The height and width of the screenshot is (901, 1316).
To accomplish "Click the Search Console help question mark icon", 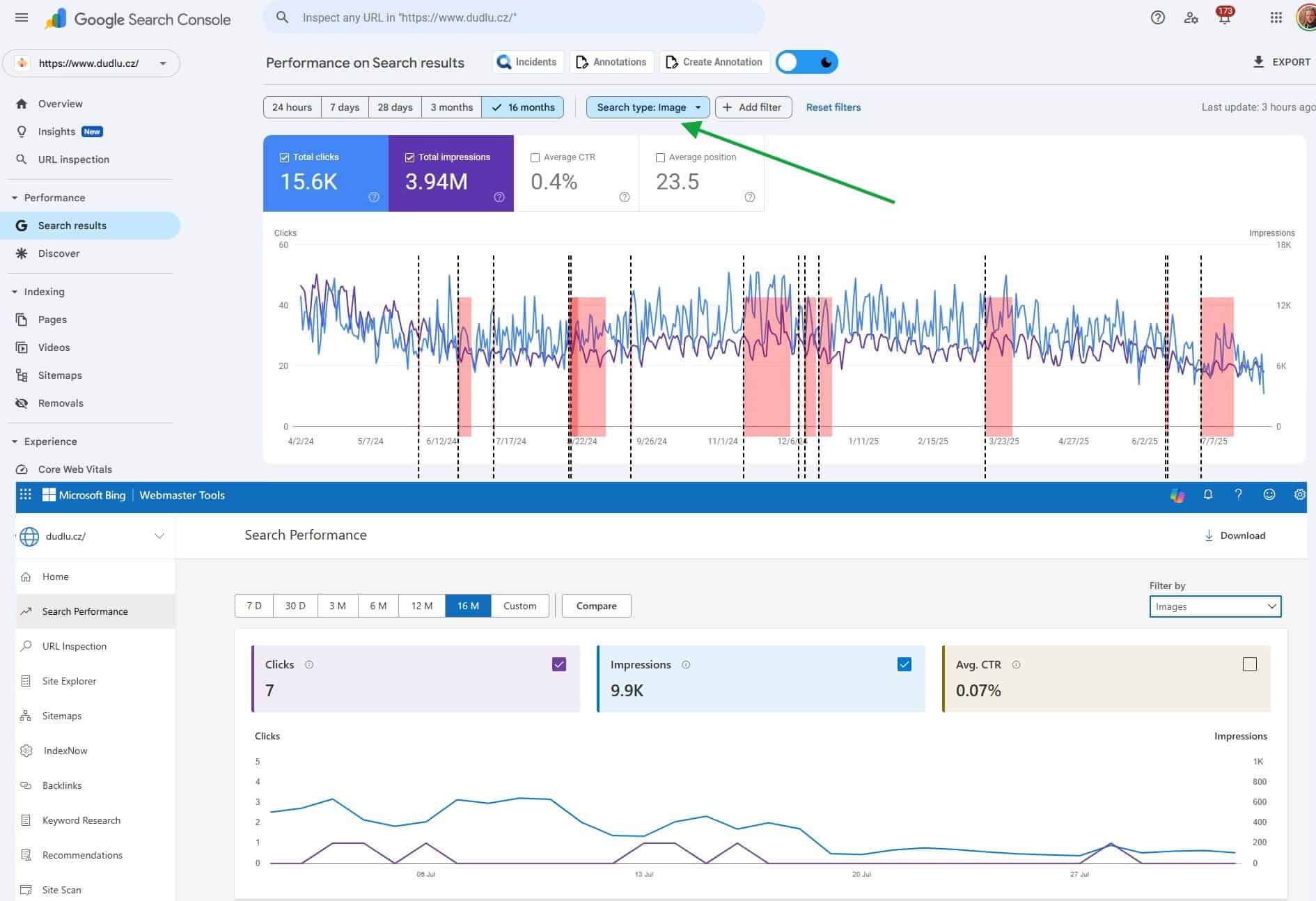I will point(1157,18).
